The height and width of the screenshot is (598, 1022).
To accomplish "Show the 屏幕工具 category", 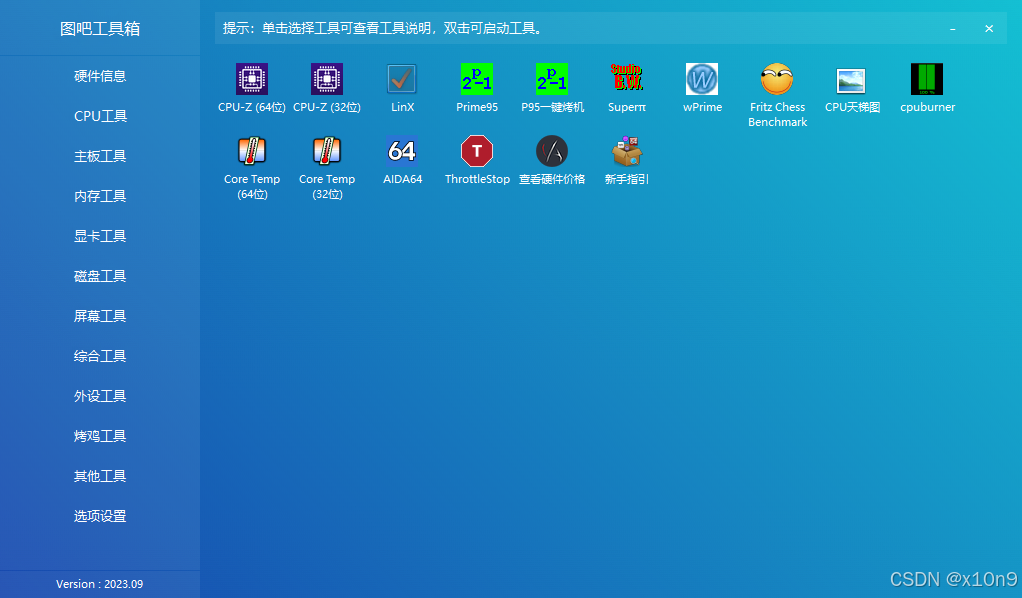I will click(100, 316).
